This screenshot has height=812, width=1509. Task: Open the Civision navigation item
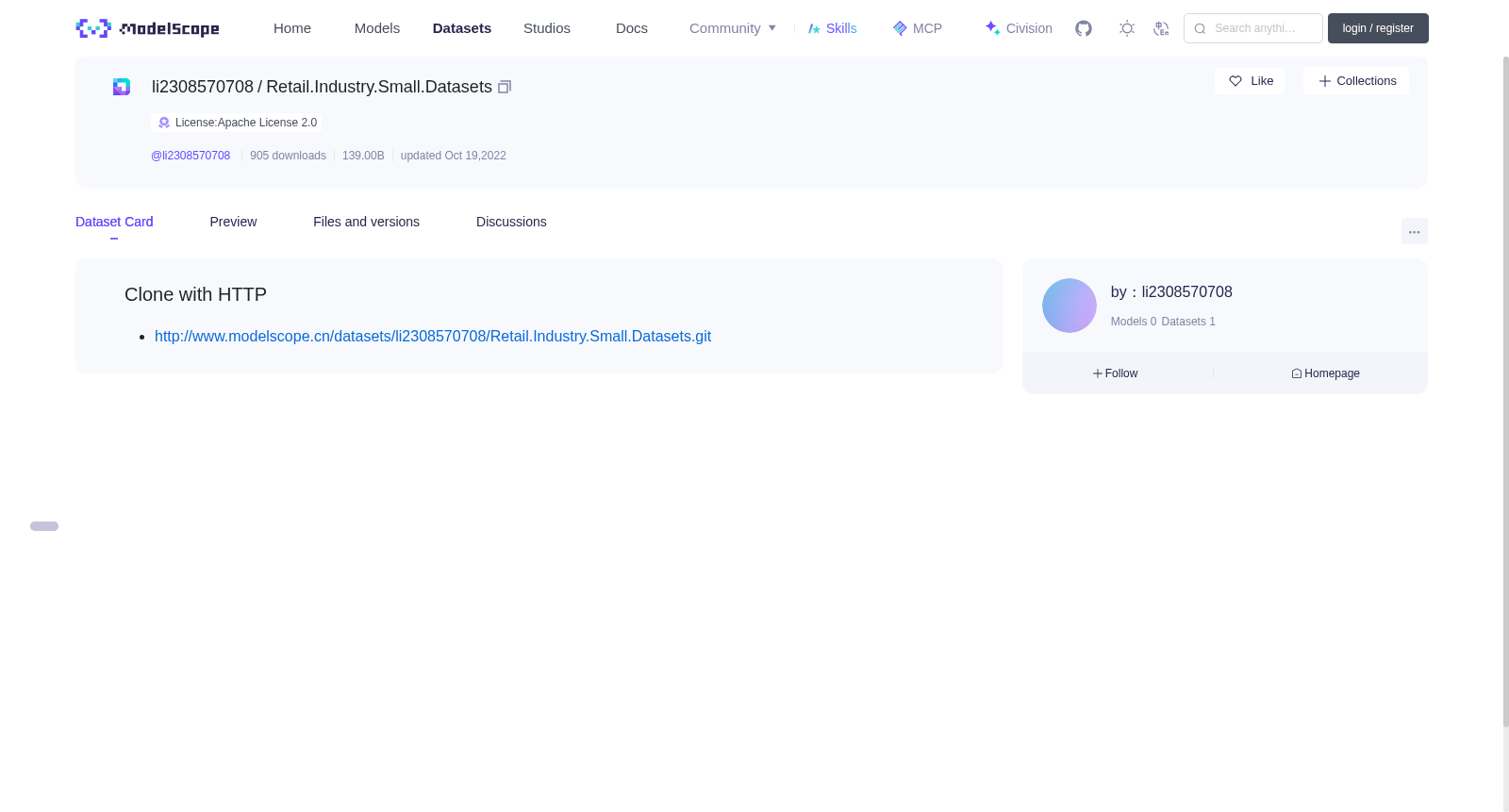tap(1019, 28)
